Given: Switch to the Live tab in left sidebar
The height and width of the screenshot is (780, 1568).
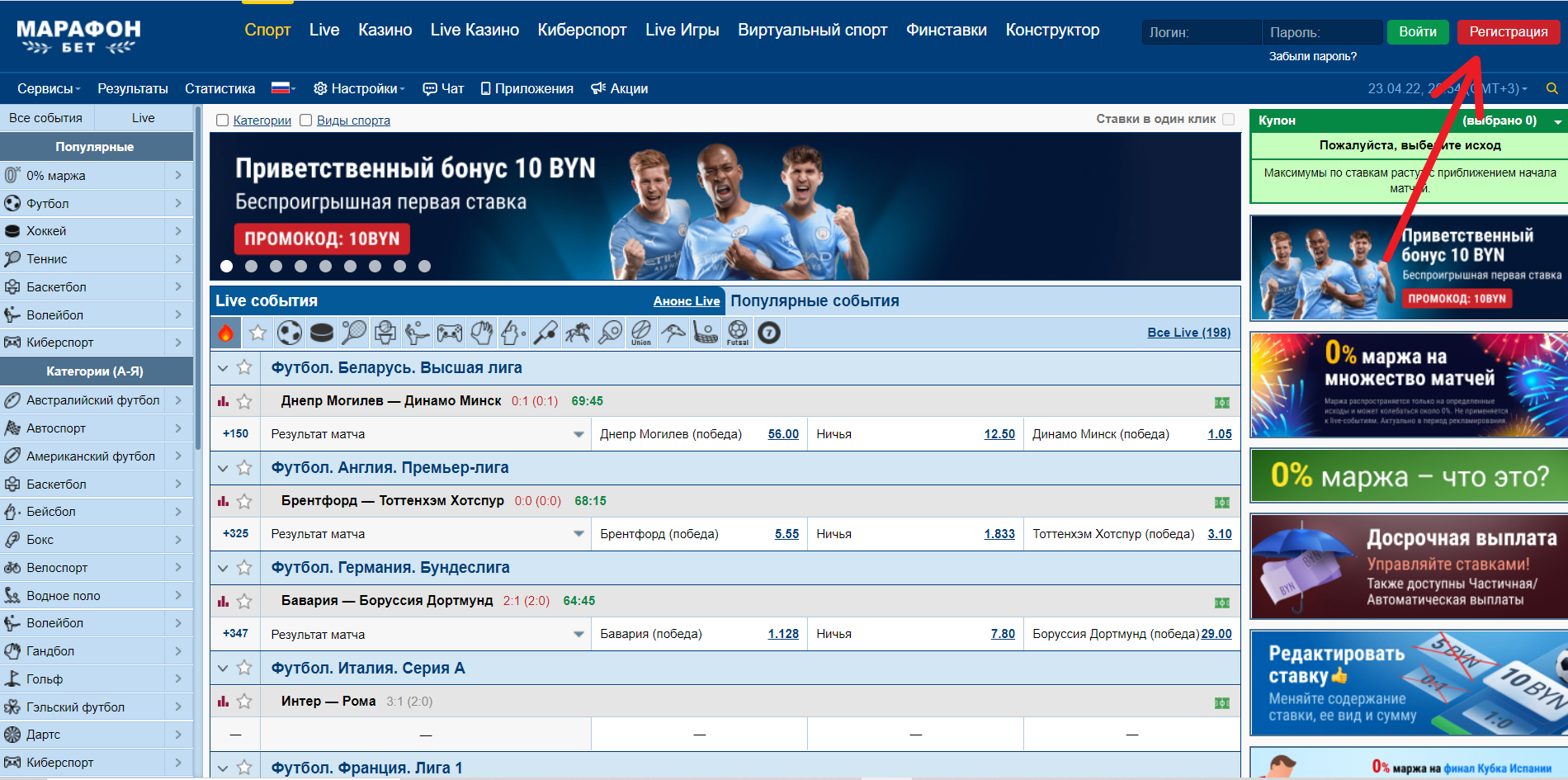Looking at the screenshot, I should click(x=144, y=118).
